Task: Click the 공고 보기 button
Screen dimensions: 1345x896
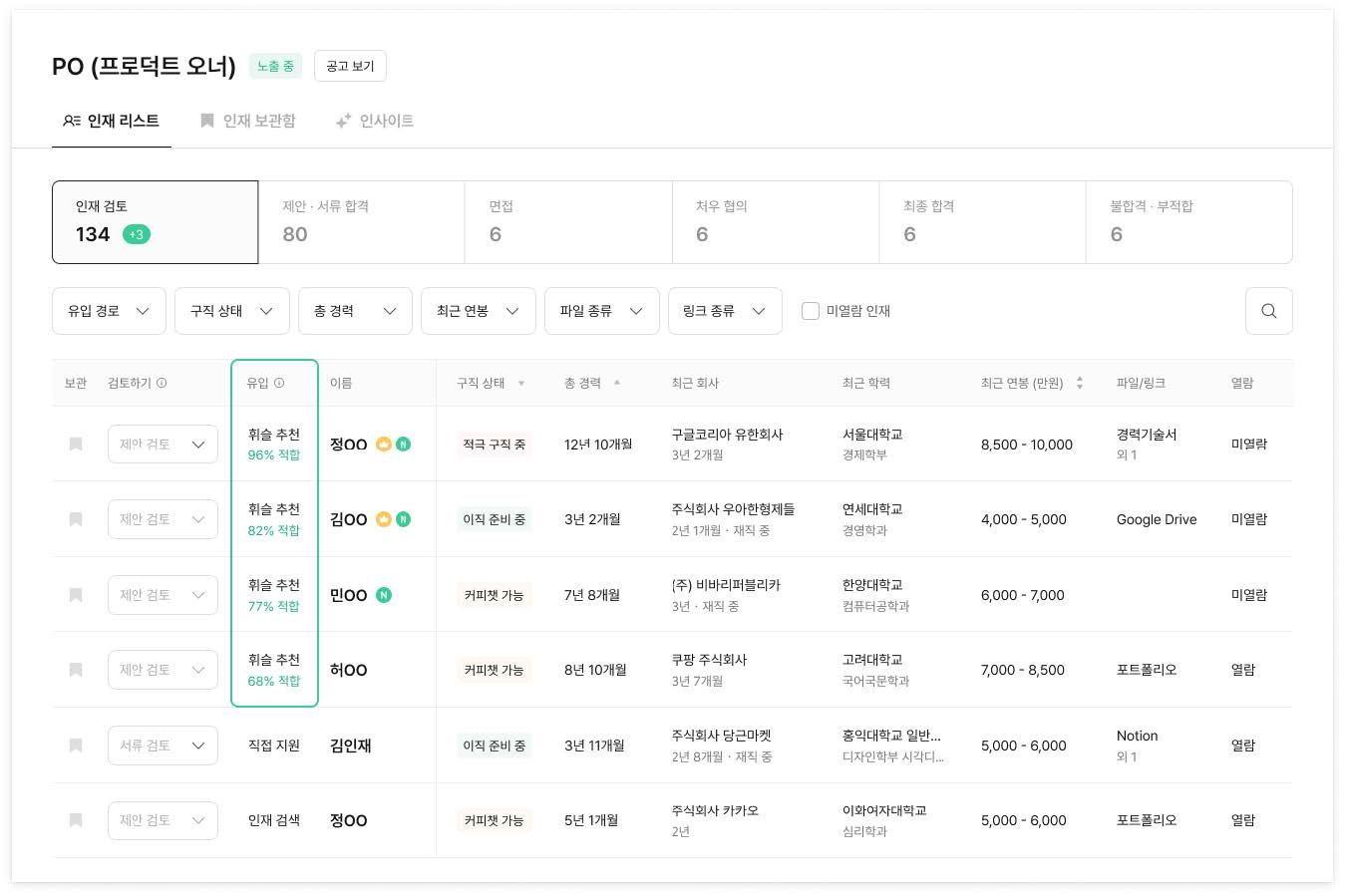Action: [x=350, y=66]
